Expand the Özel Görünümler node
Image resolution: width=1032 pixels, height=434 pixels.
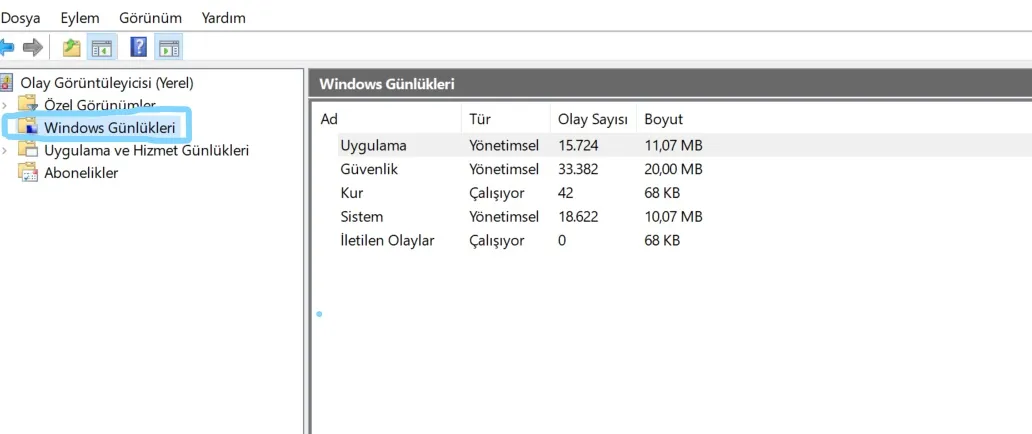click(x=5, y=104)
